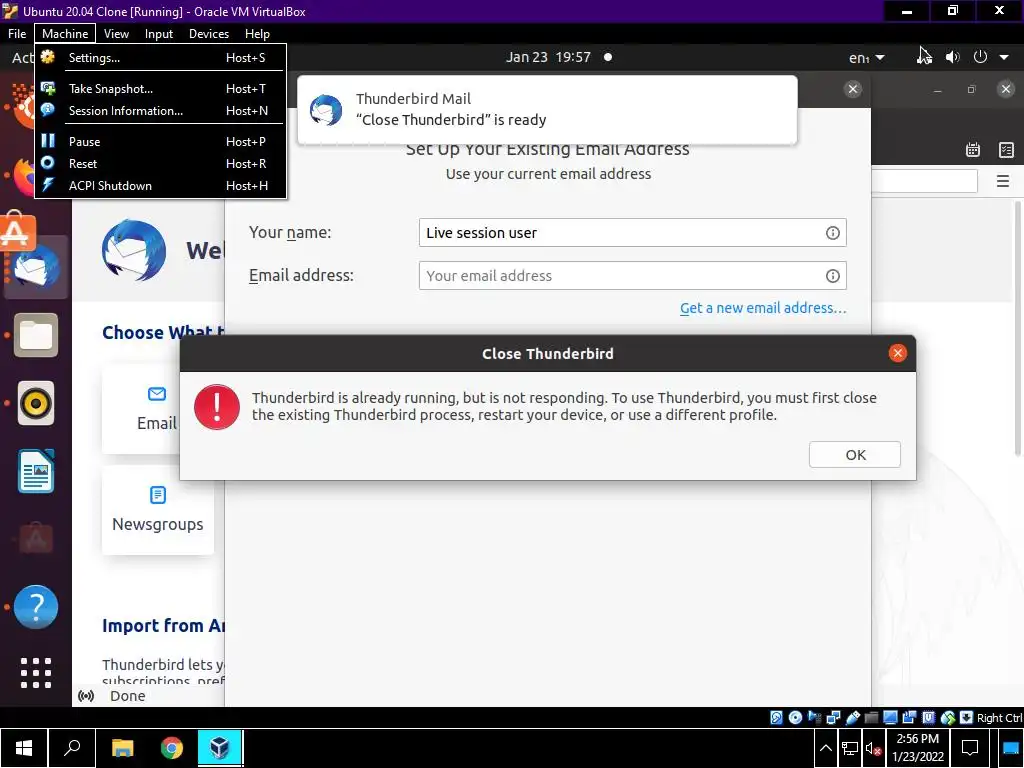This screenshot has width=1024, height=768.
Task: Show info icon for Your name field
Action: point(833,232)
